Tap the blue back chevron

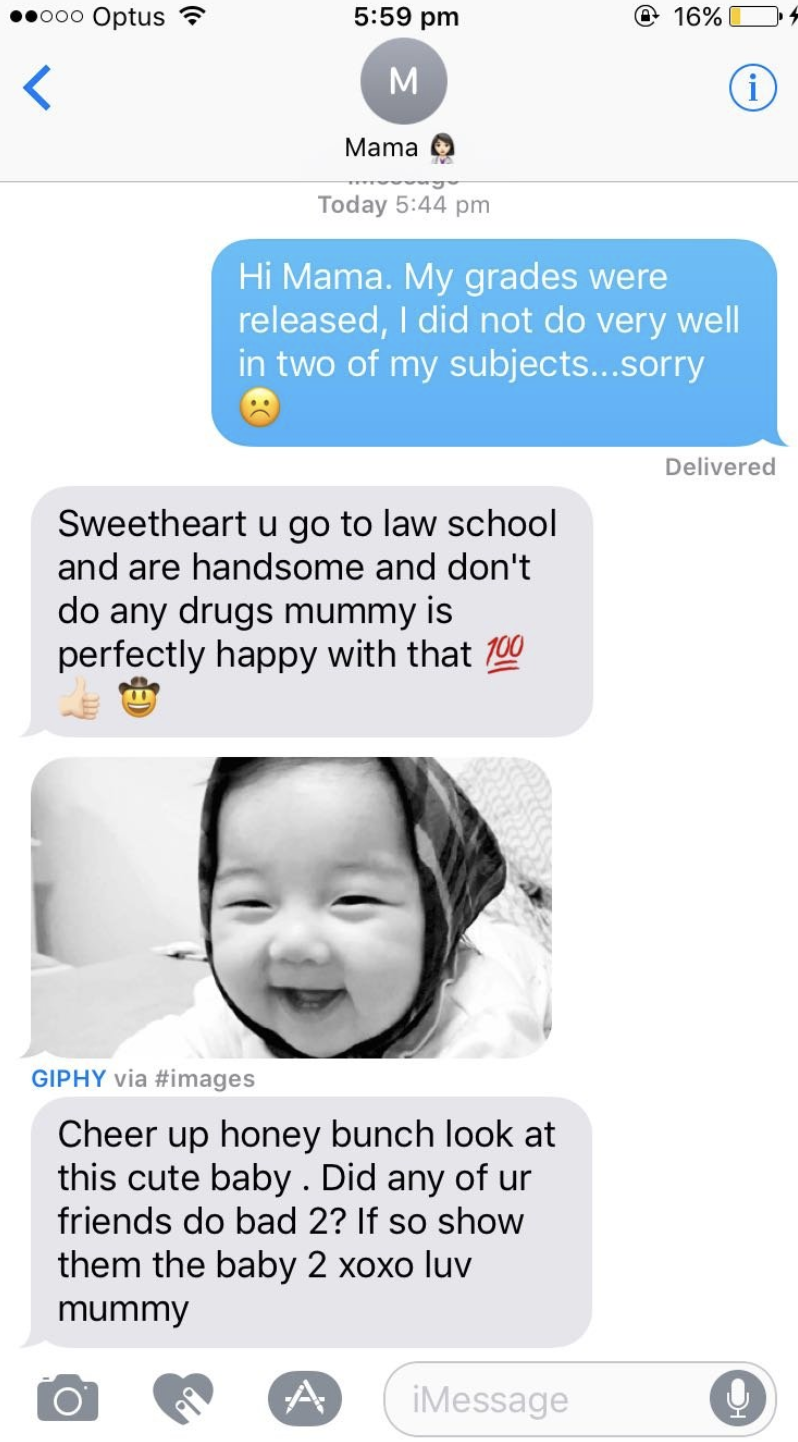click(37, 88)
